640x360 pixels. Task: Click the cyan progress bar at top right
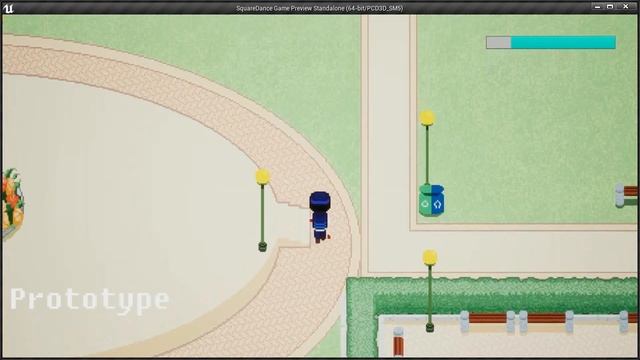click(x=551, y=42)
